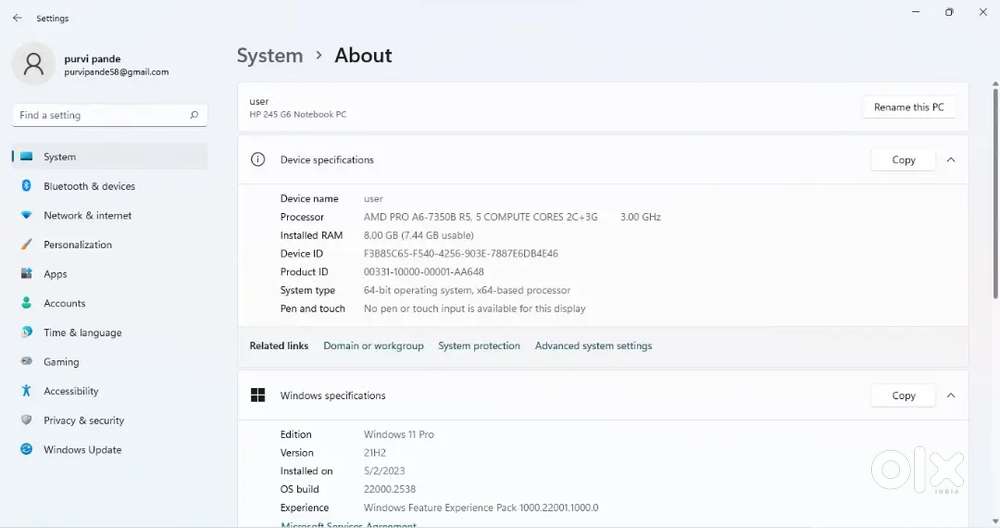This screenshot has height=528, width=1000.
Task: Click the Personalization brush icon
Action: click(26, 245)
